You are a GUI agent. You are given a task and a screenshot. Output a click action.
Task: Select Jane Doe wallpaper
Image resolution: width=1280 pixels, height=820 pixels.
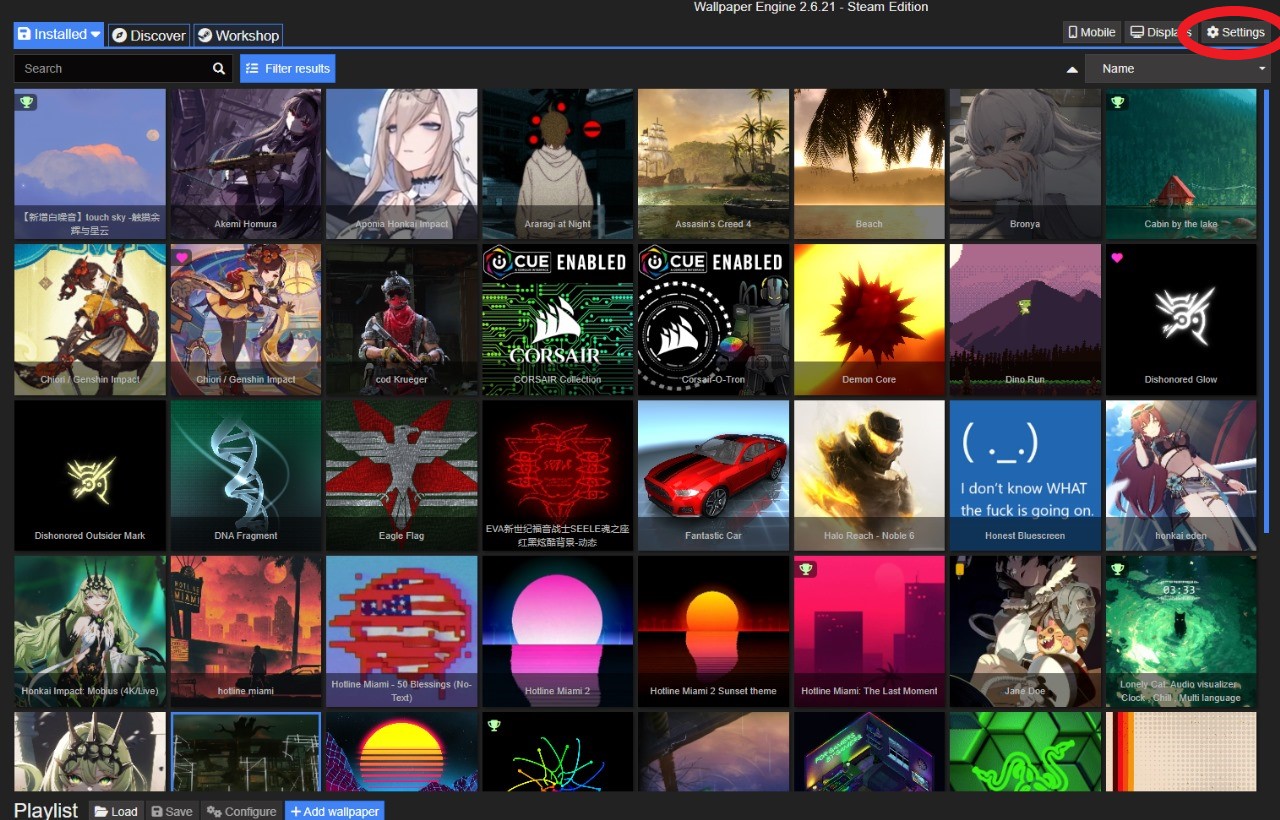point(1025,632)
